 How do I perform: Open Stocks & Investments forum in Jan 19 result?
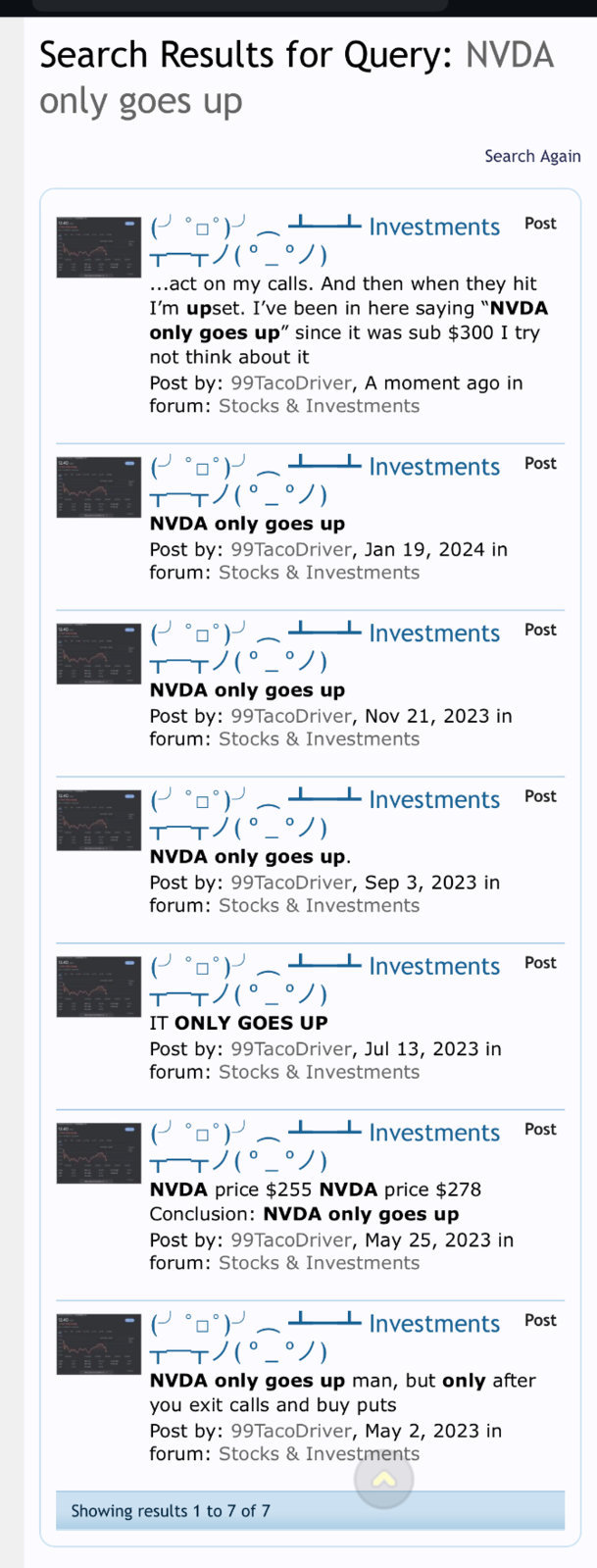[x=319, y=573]
